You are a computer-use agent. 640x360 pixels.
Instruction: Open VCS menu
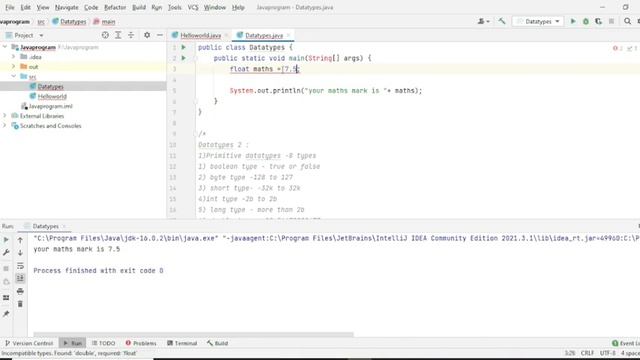pyautogui.click(x=193, y=7)
